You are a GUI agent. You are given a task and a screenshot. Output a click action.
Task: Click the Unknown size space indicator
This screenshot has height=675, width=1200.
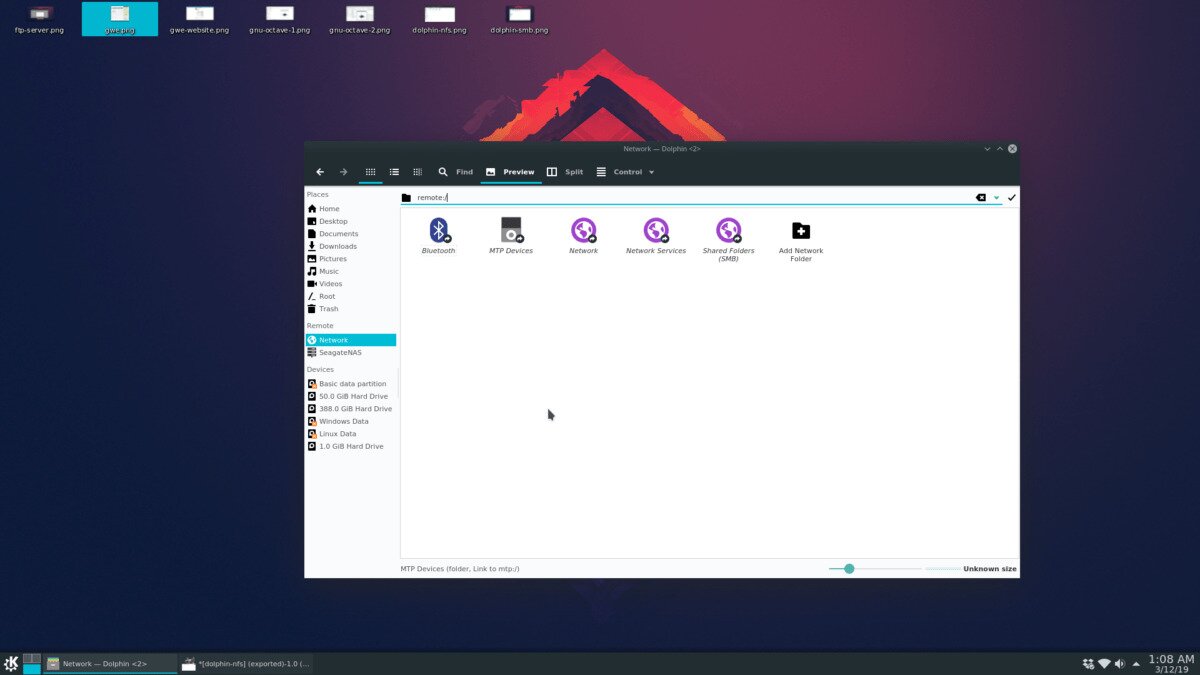point(971,569)
